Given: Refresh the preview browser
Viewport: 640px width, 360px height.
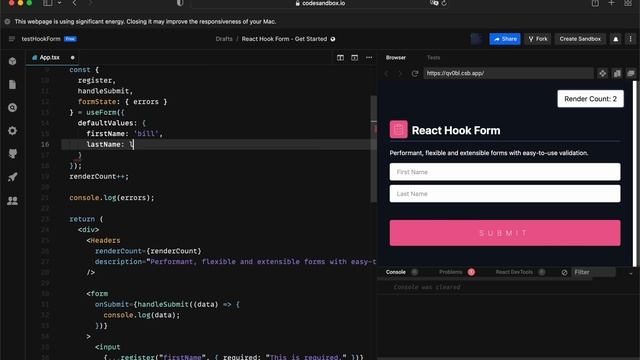Looking at the screenshot, I should coord(415,73).
